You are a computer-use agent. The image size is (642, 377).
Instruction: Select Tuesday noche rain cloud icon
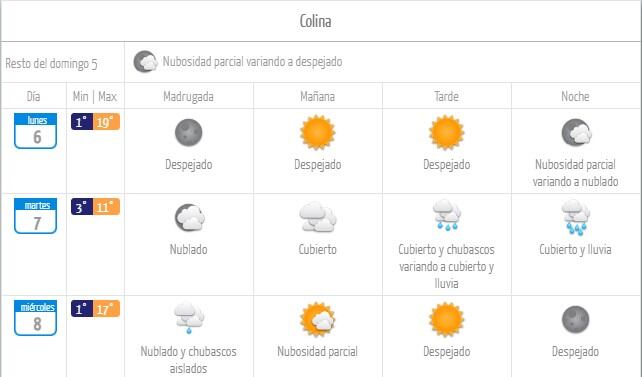pos(576,217)
